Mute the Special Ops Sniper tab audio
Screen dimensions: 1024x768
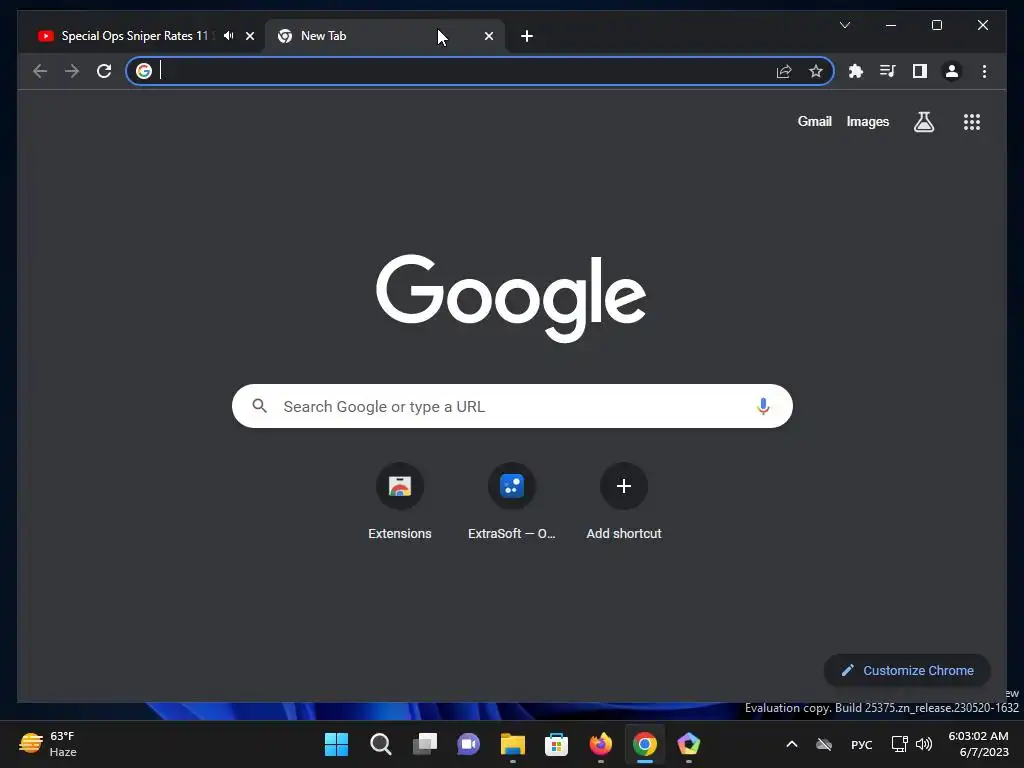click(x=229, y=36)
